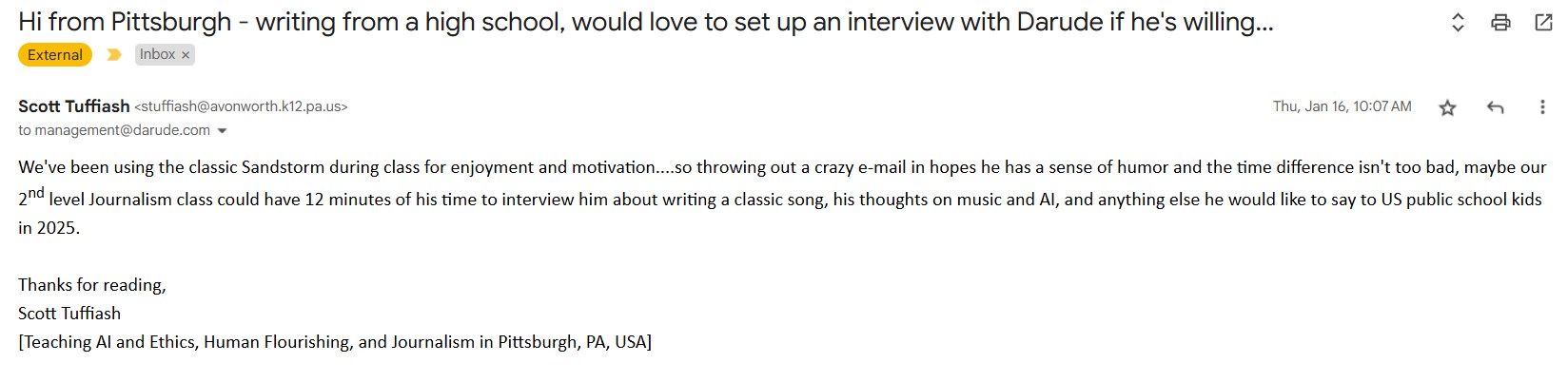The image size is (1568, 382).
Task: Star the message from Scott Tuffiash
Action: point(1447,108)
